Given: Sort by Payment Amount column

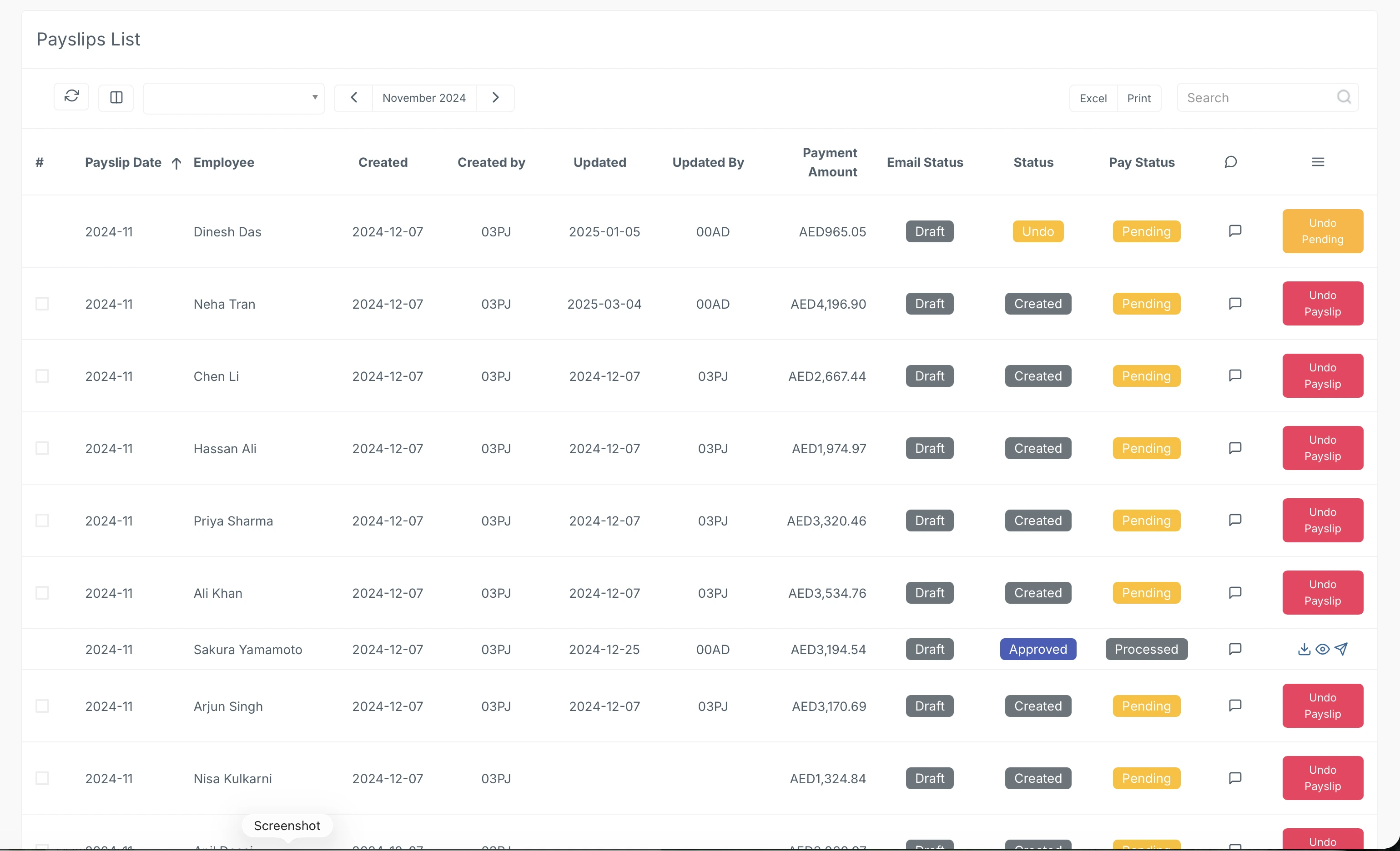Looking at the screenshot, I should [830, 162].
